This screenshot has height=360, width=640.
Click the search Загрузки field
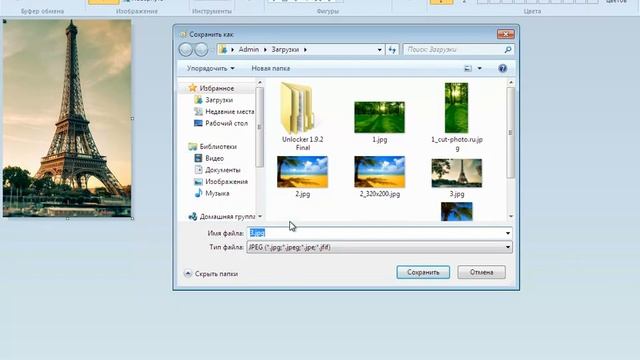point(453,49)
